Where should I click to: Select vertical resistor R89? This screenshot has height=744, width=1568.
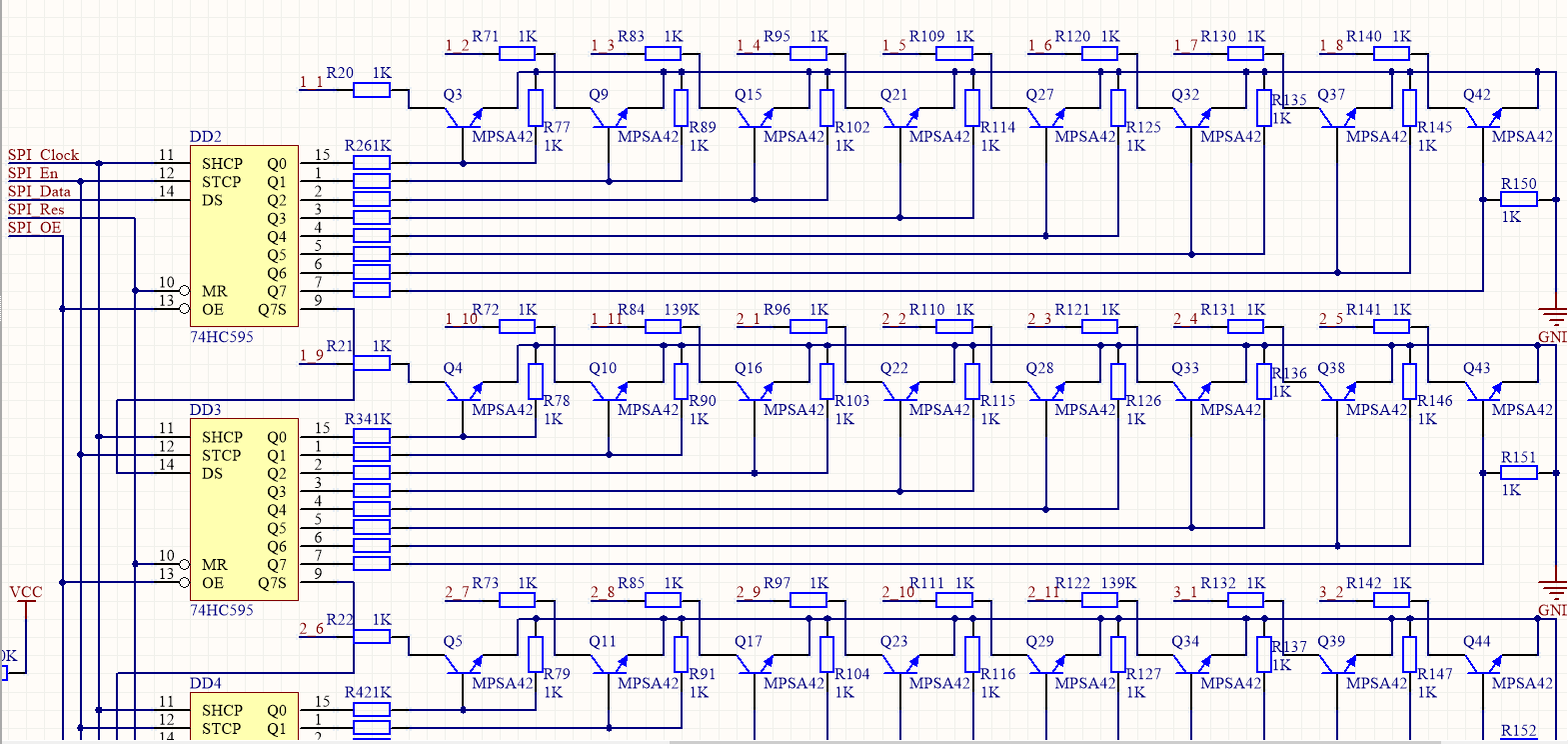pos(682,108)
